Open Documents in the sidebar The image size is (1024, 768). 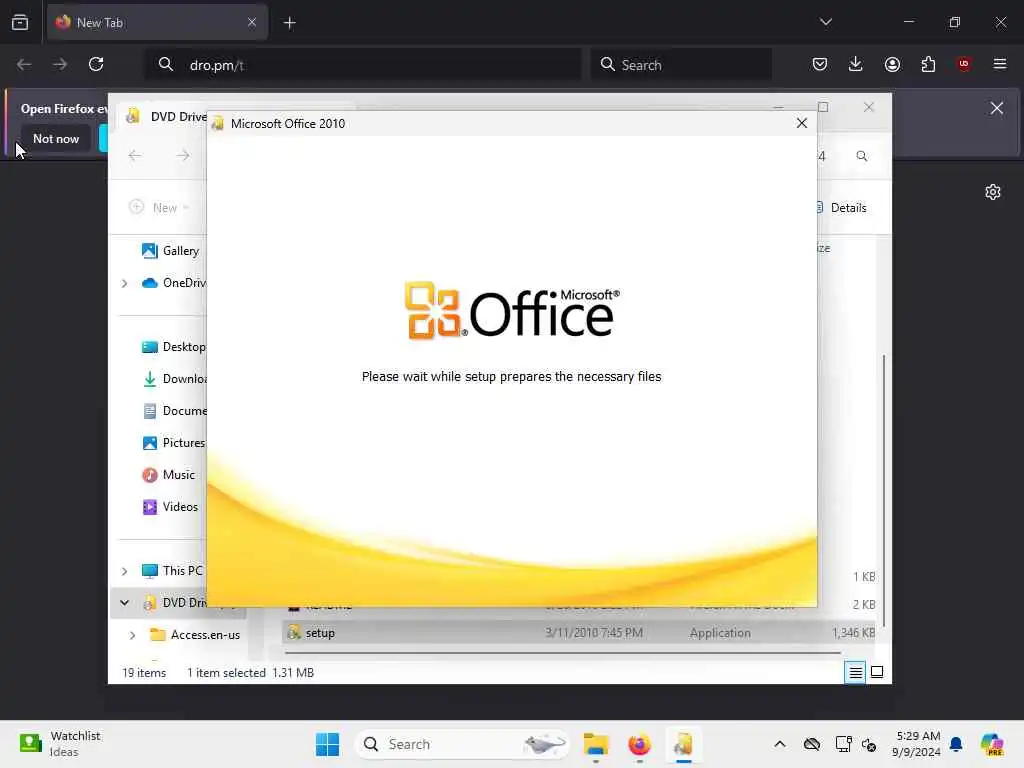point(174,411)
